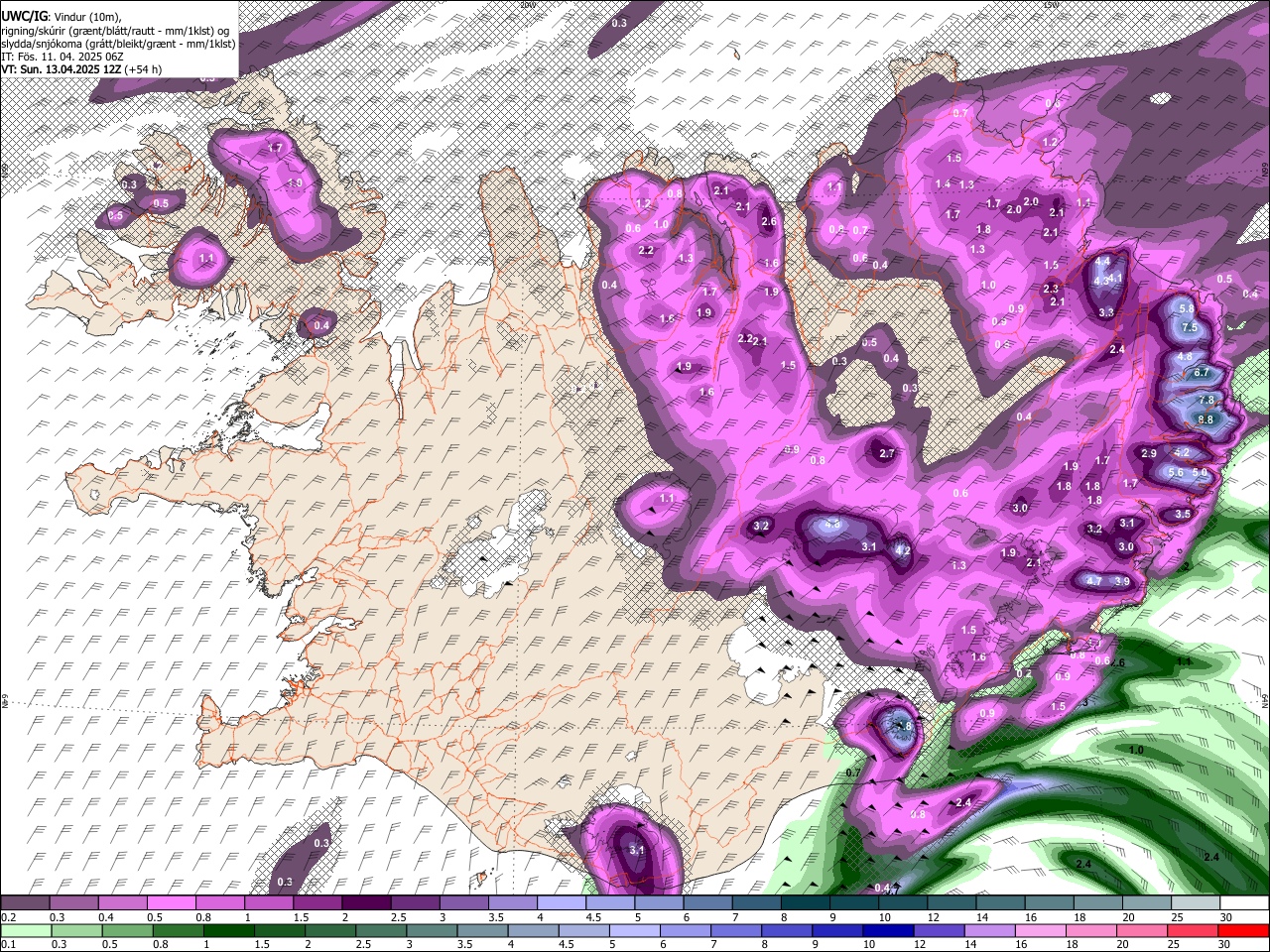Click the white swatch above 30, upper legend row
Viewport: 1270px width, 952px height.
click(x=1246, y=903)
